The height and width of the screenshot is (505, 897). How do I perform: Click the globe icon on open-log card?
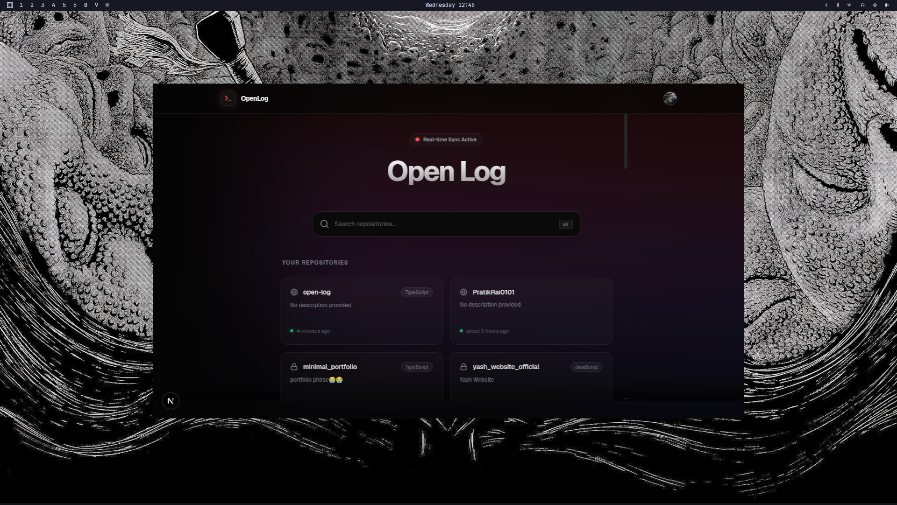(294, 292)
